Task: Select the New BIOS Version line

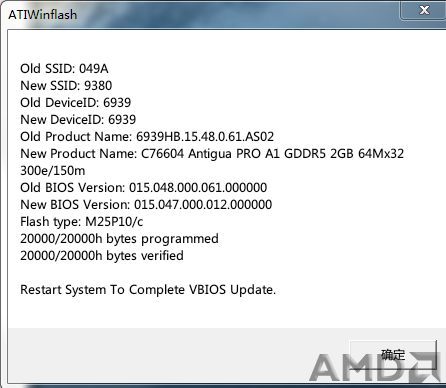Action: pos(146,205)
